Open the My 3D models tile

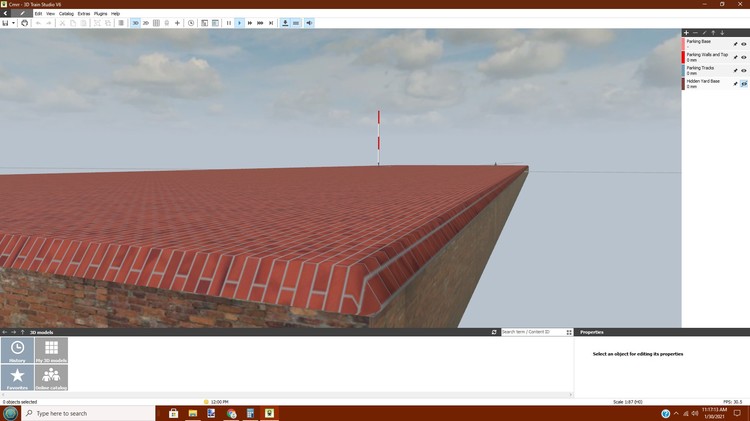51,350
